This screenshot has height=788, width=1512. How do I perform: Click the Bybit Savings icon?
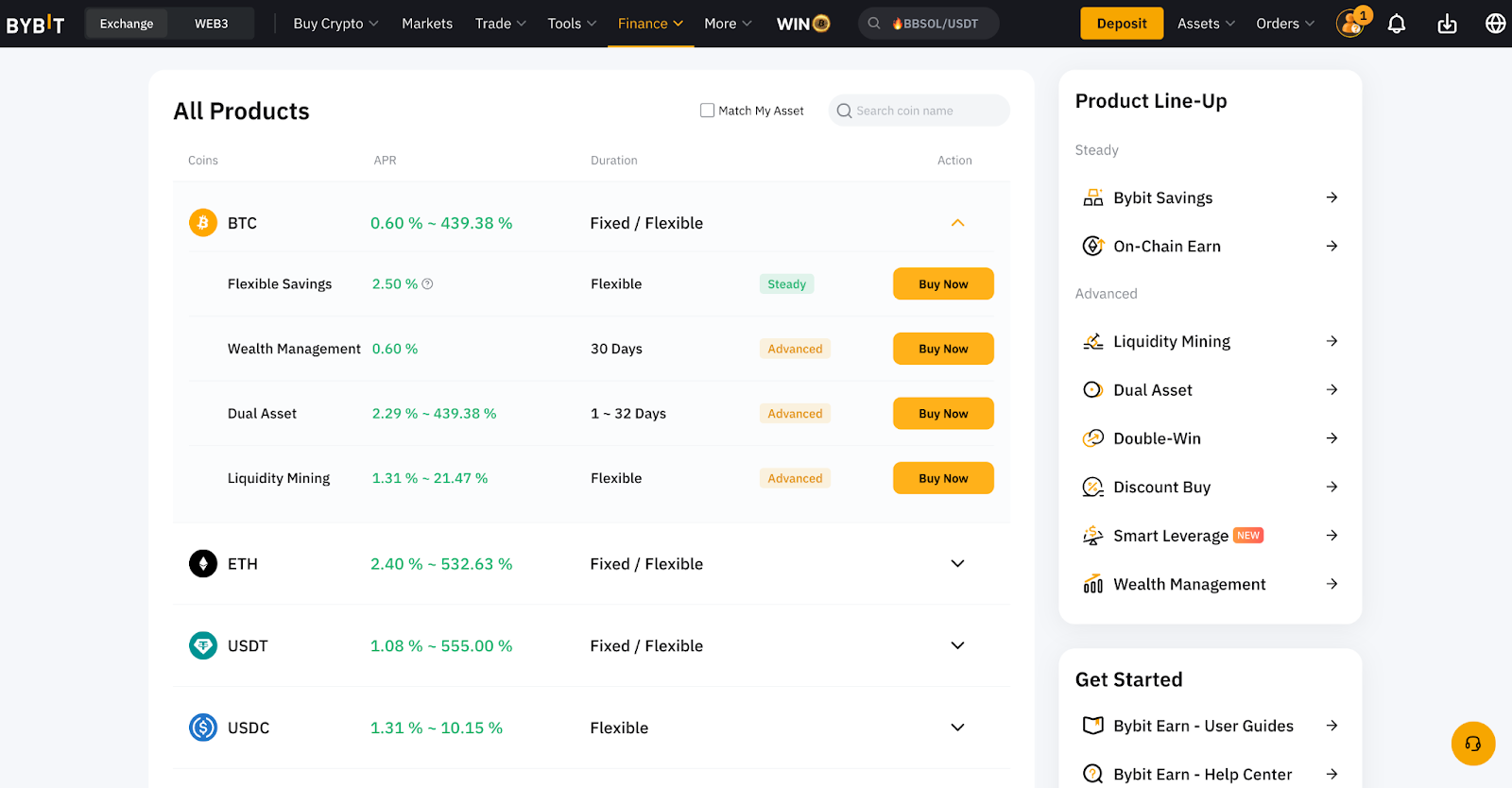click(x=1093, y=197)
